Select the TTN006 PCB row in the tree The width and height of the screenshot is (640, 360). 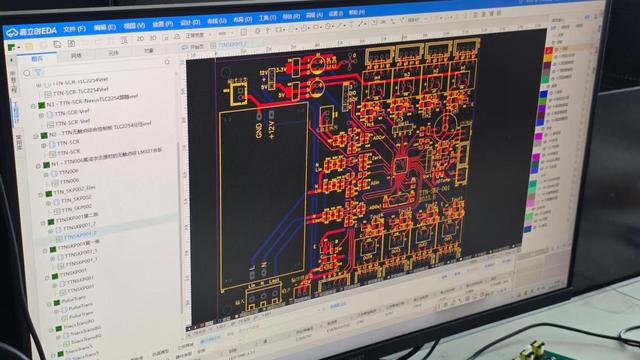click(x=69, y=181)
